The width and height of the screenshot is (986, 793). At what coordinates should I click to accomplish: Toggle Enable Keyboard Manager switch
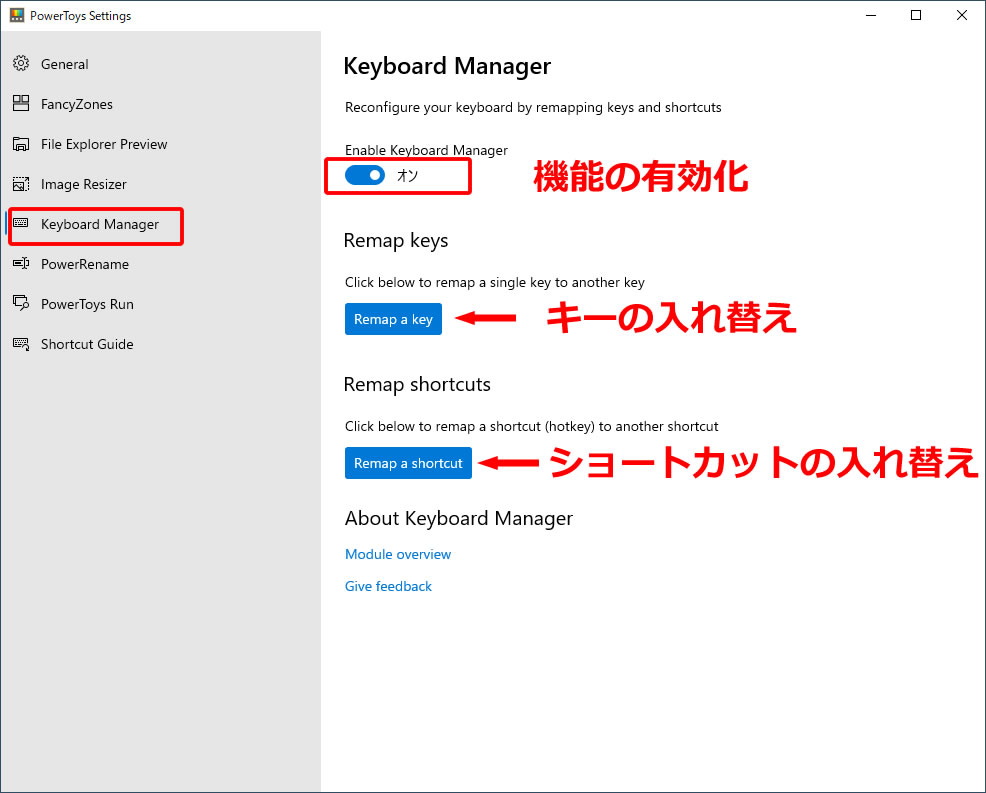[x=365, y=175]
